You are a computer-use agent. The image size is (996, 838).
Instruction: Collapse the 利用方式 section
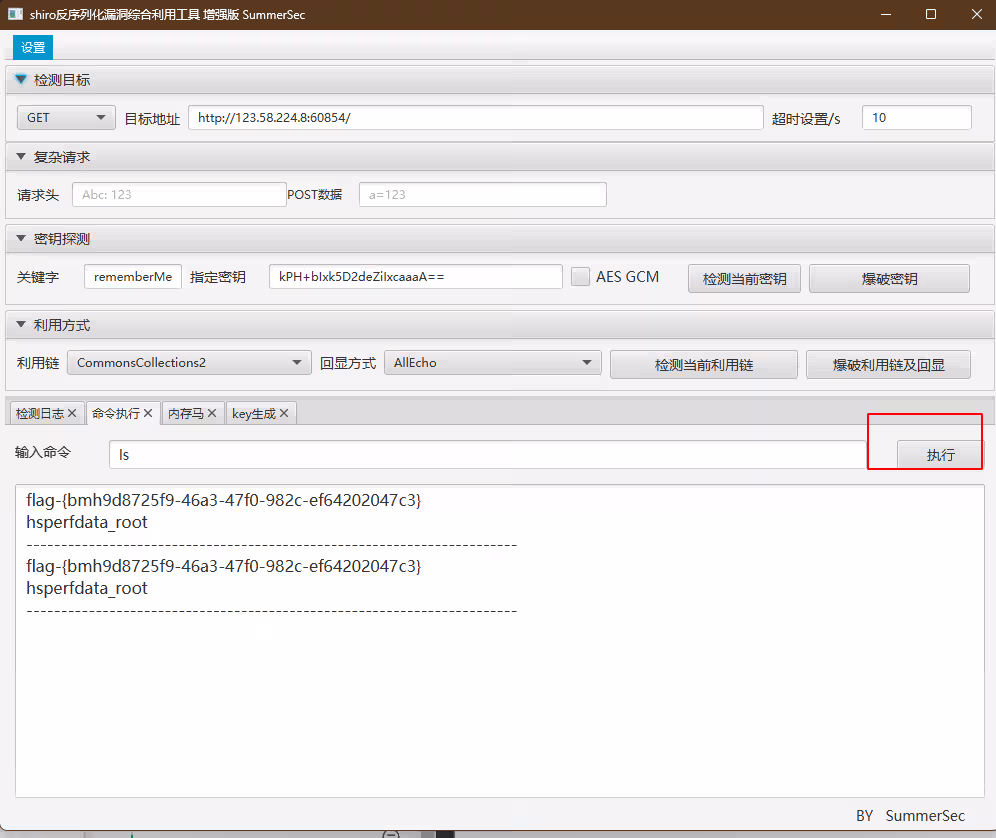[x=21, y=325]
